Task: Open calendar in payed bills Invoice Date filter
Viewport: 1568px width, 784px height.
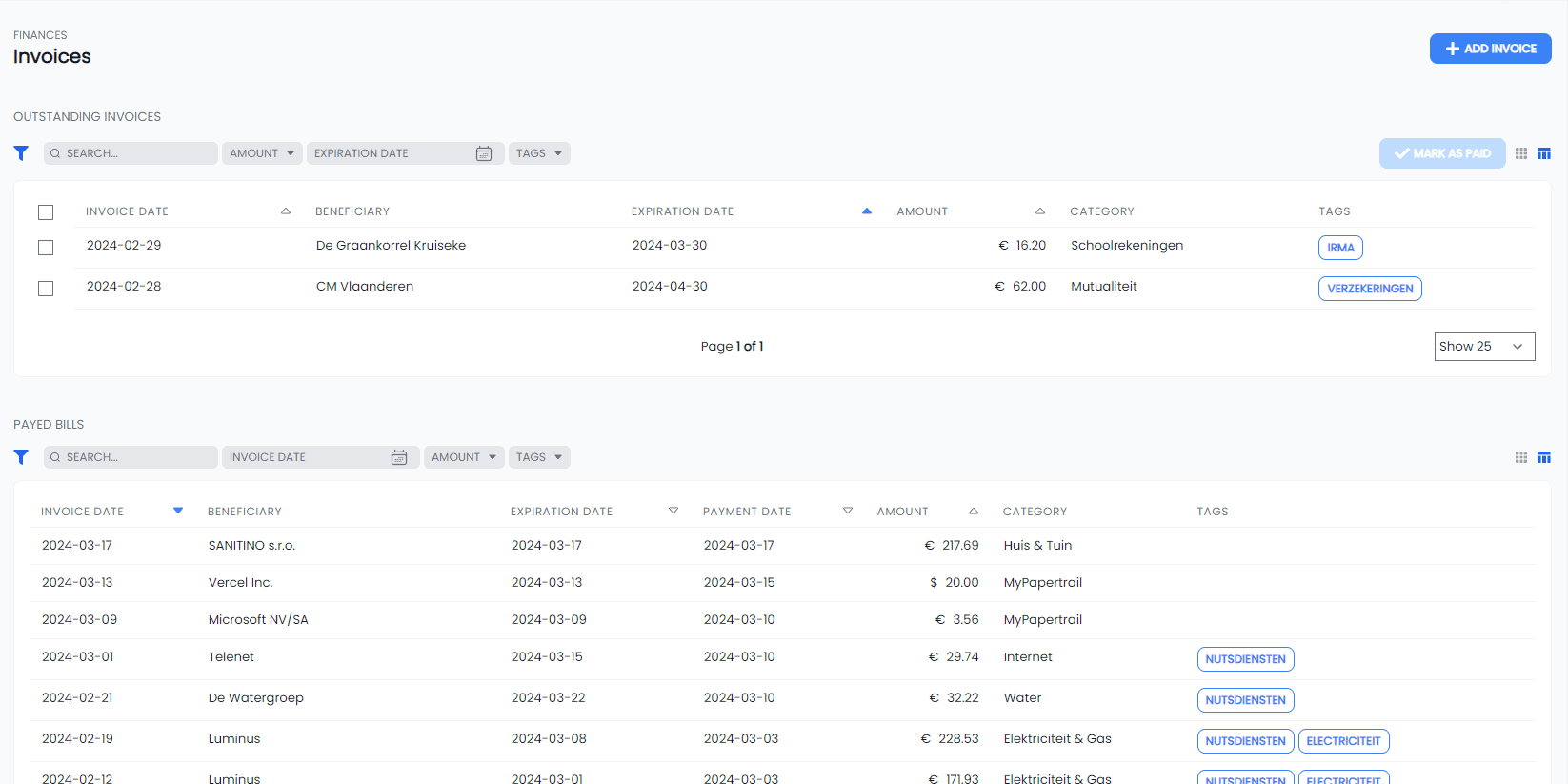Action: click(399, 457)
